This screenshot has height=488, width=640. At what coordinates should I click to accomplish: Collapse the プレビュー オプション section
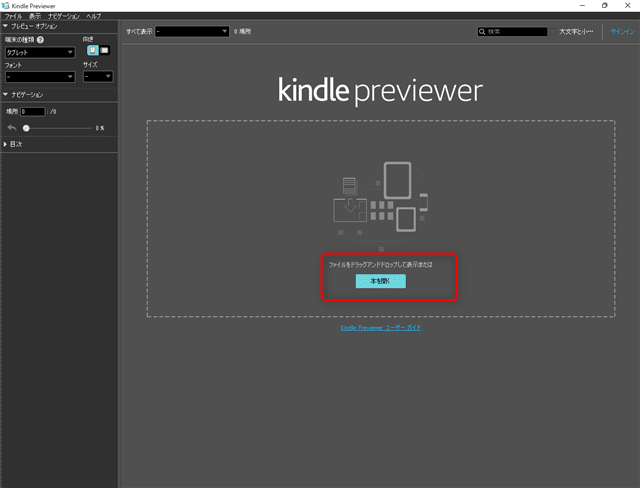(5, 26)
